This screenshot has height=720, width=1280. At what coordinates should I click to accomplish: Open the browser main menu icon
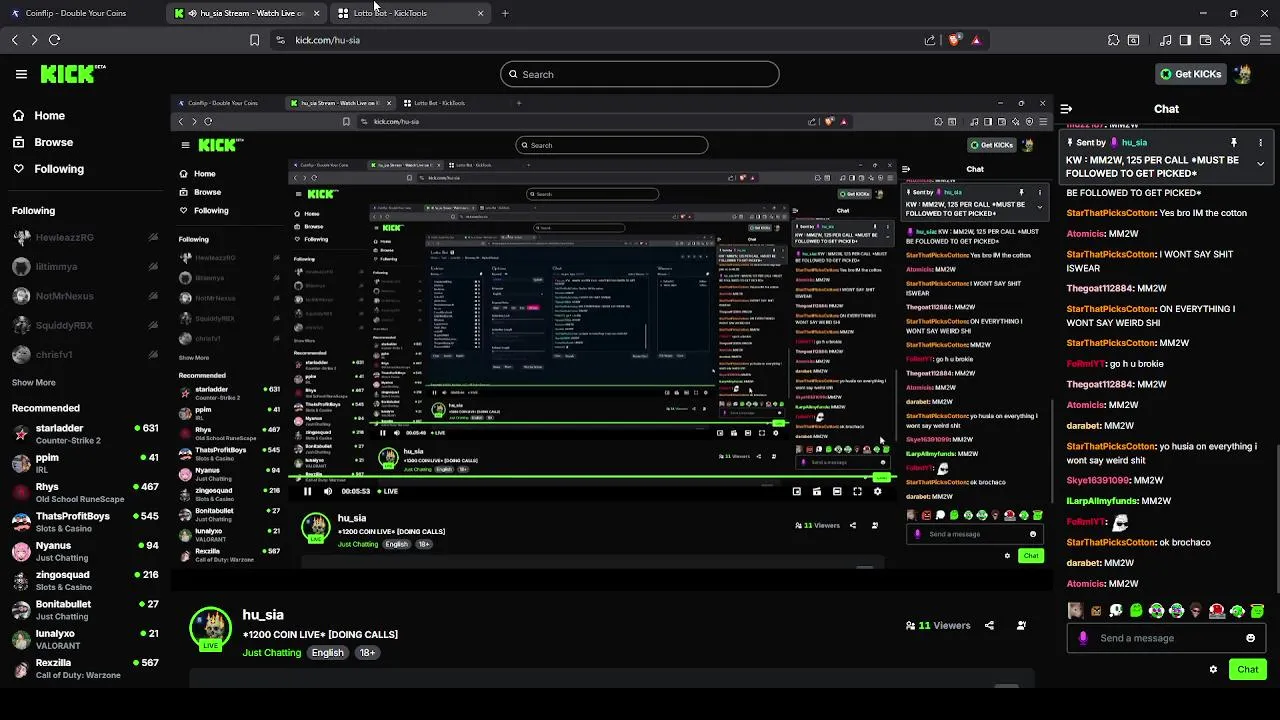click(x=1265, y=40)
